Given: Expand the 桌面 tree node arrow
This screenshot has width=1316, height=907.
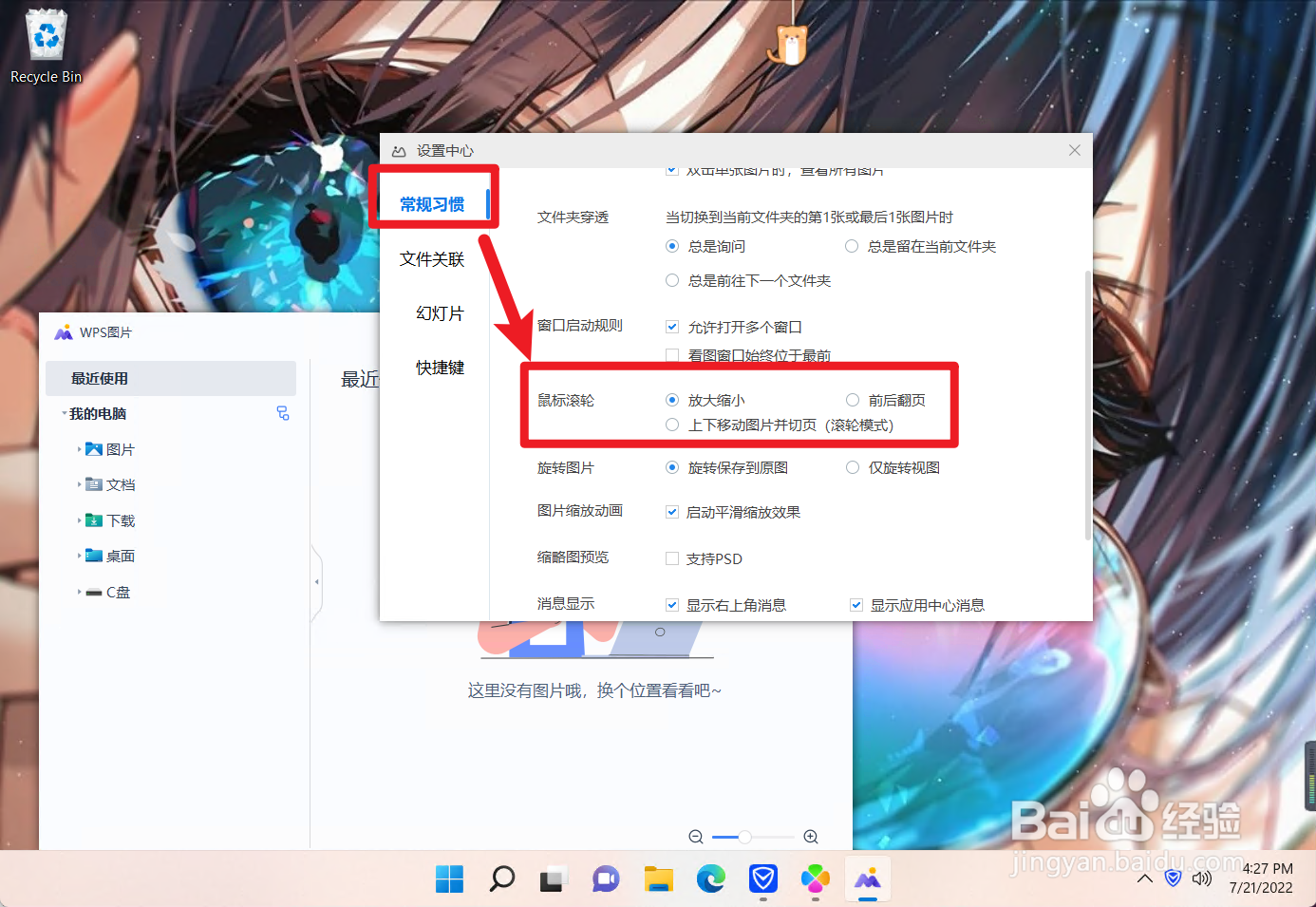Looking at the screenshot, I should click(x=79, y=556).
